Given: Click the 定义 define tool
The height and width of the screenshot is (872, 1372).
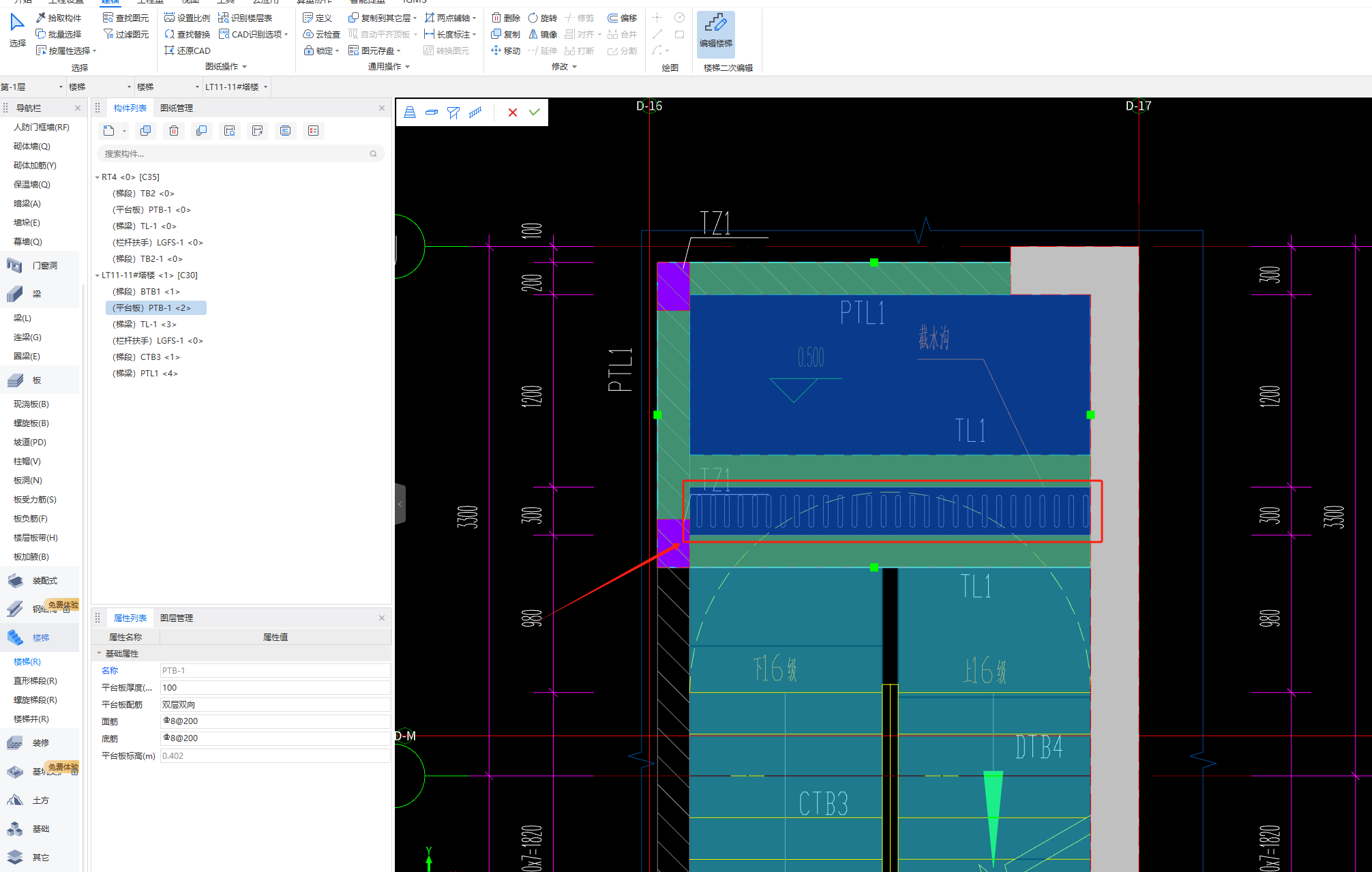Looking at the screenshot, I should click(317, 18).
